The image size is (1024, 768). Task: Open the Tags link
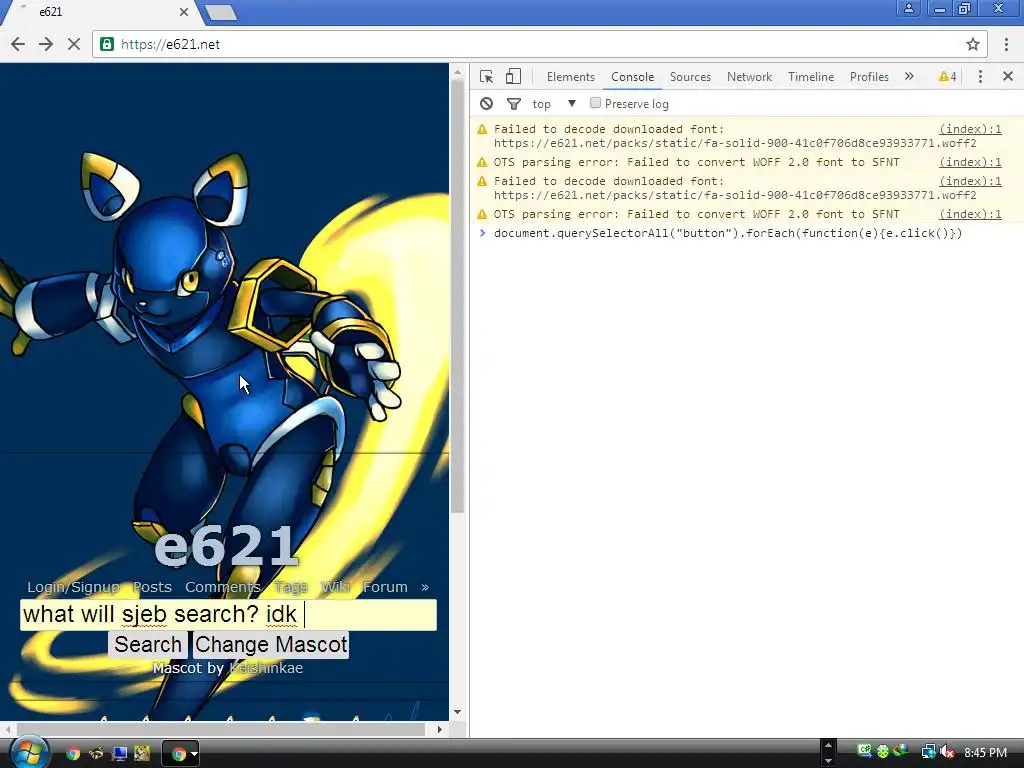(291, 587)
